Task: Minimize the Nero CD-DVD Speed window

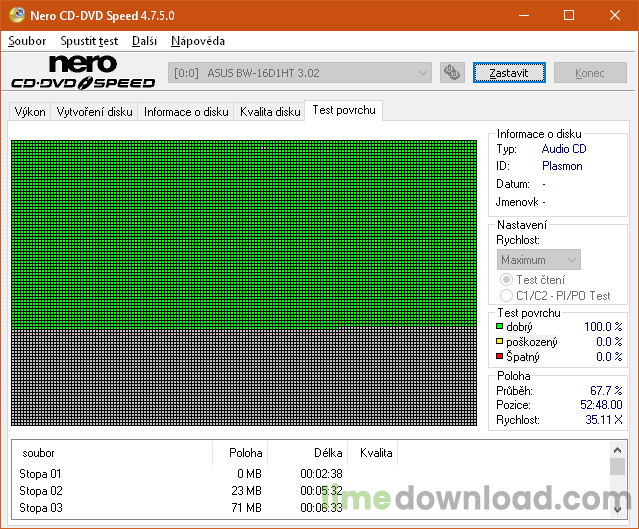Action: point(524,15)
